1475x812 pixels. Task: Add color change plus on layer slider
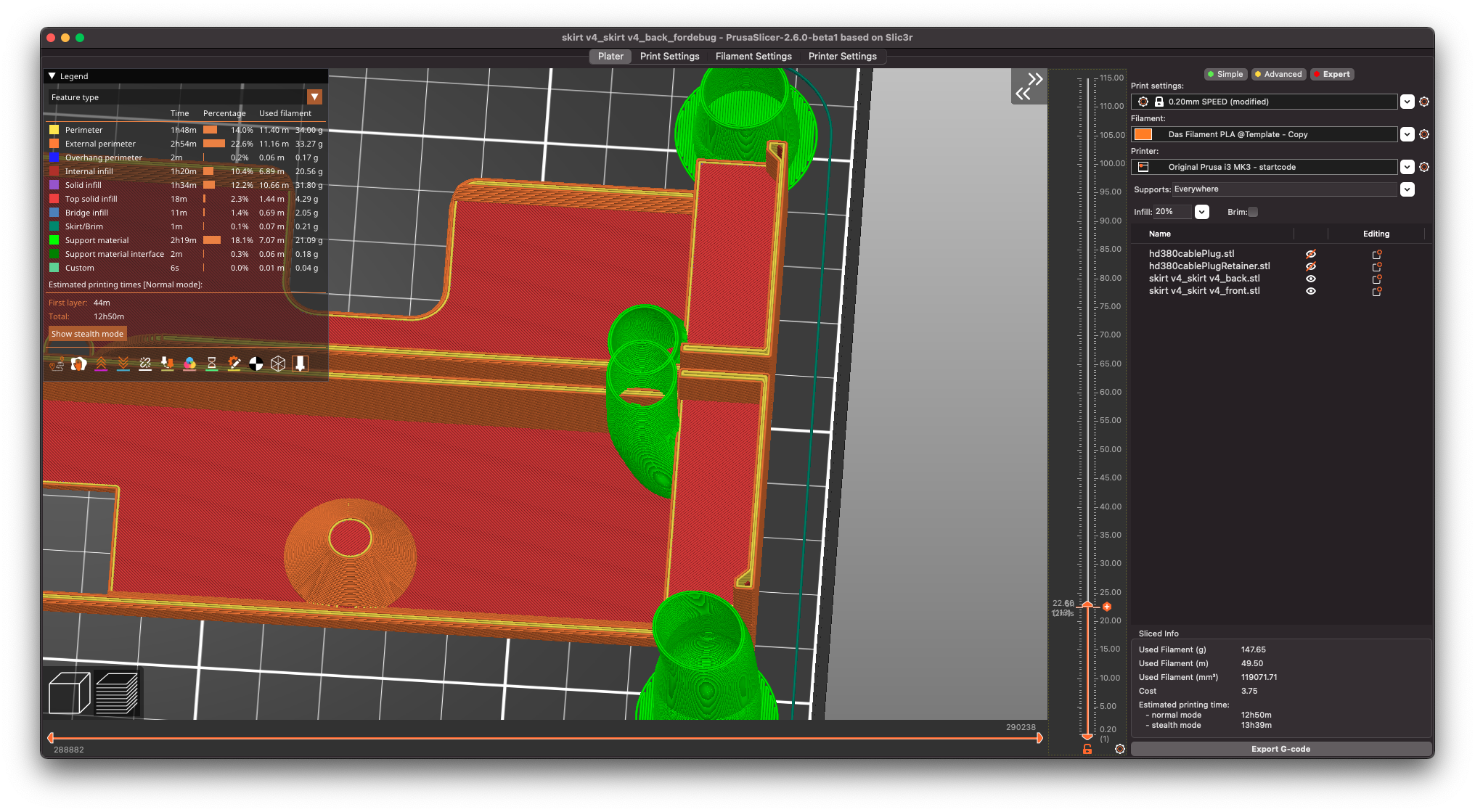[x=1107, y=607]
